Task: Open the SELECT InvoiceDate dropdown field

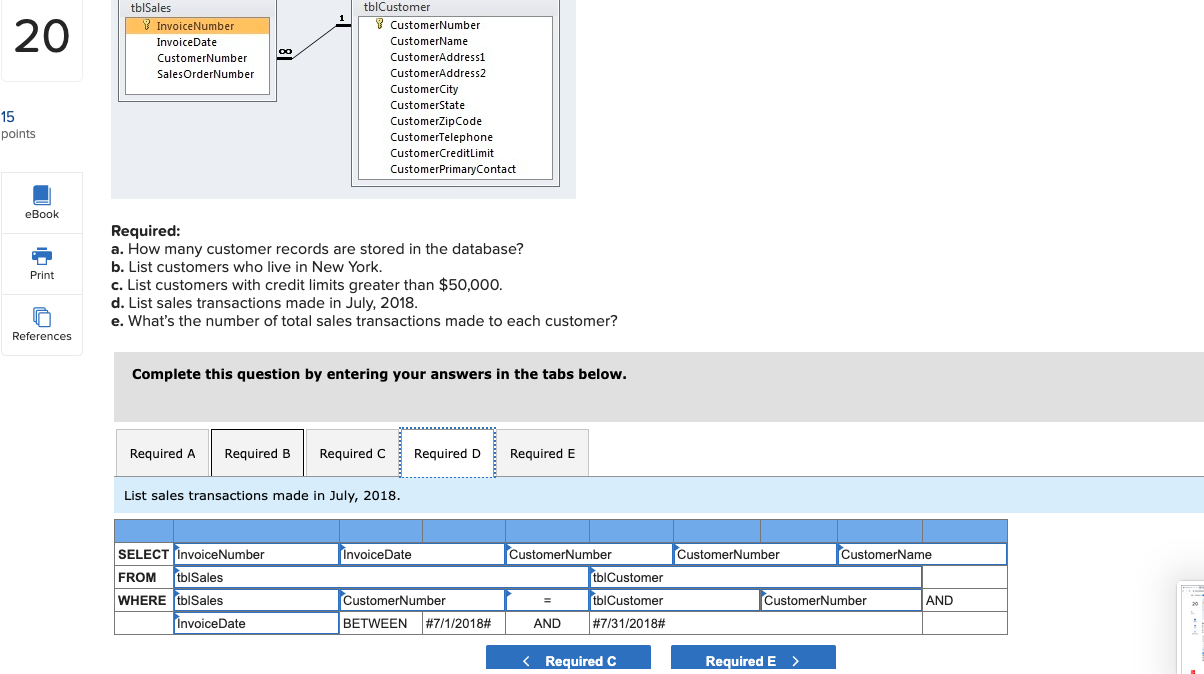Action: pyautogui.click(x=422, y=554)
